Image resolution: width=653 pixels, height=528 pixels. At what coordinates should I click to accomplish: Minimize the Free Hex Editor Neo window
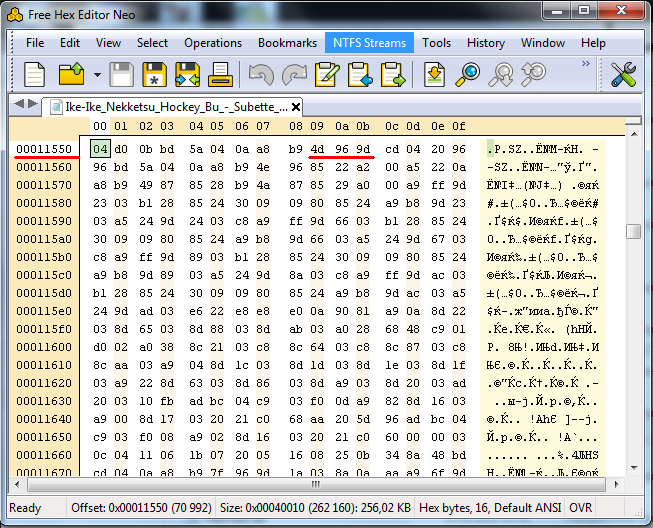(x=557, y=11)
